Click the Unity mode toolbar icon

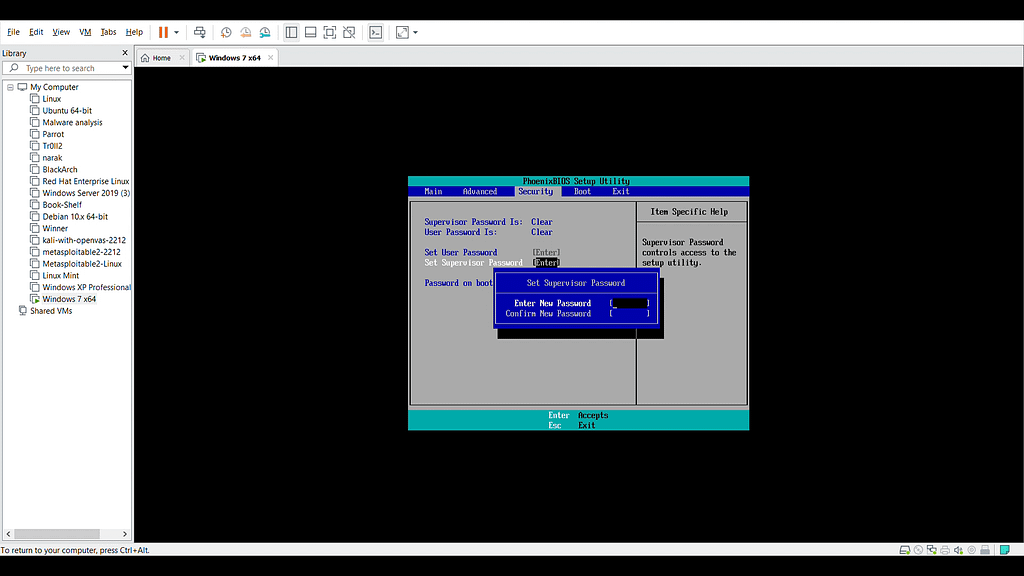pyautogui.click(x=349, y=32)
